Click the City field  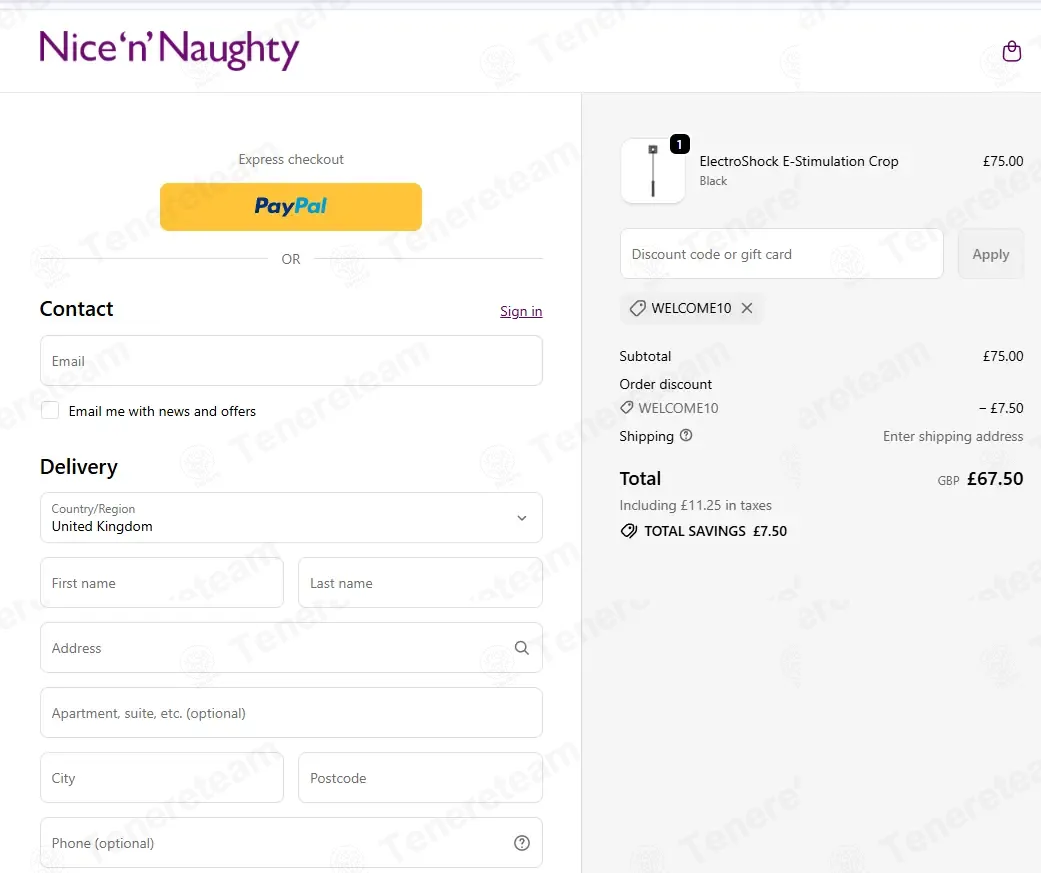coord(162,778)
